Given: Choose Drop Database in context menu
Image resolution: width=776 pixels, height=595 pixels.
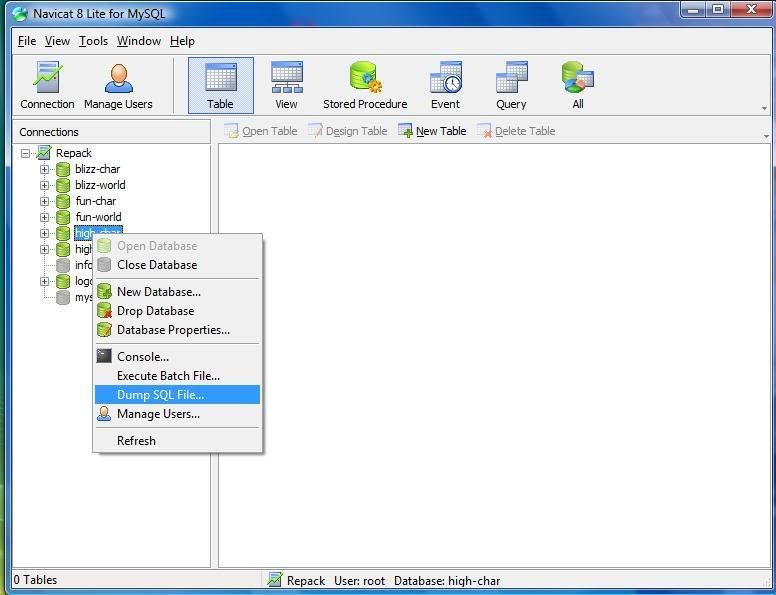Looking at the screenshot, I should pyautogui.click(x=177, y=311).
